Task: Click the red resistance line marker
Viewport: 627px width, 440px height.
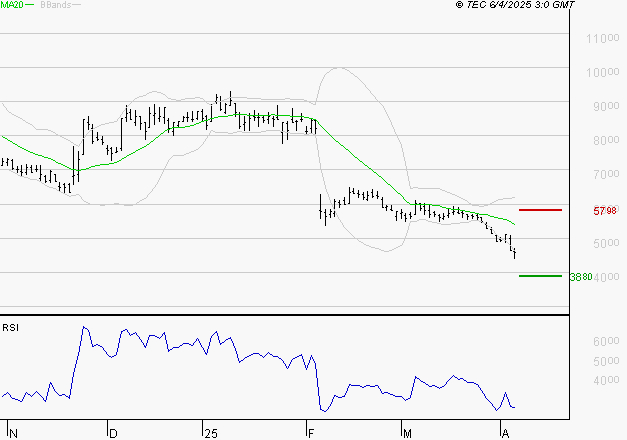Action: click(540, 210)
